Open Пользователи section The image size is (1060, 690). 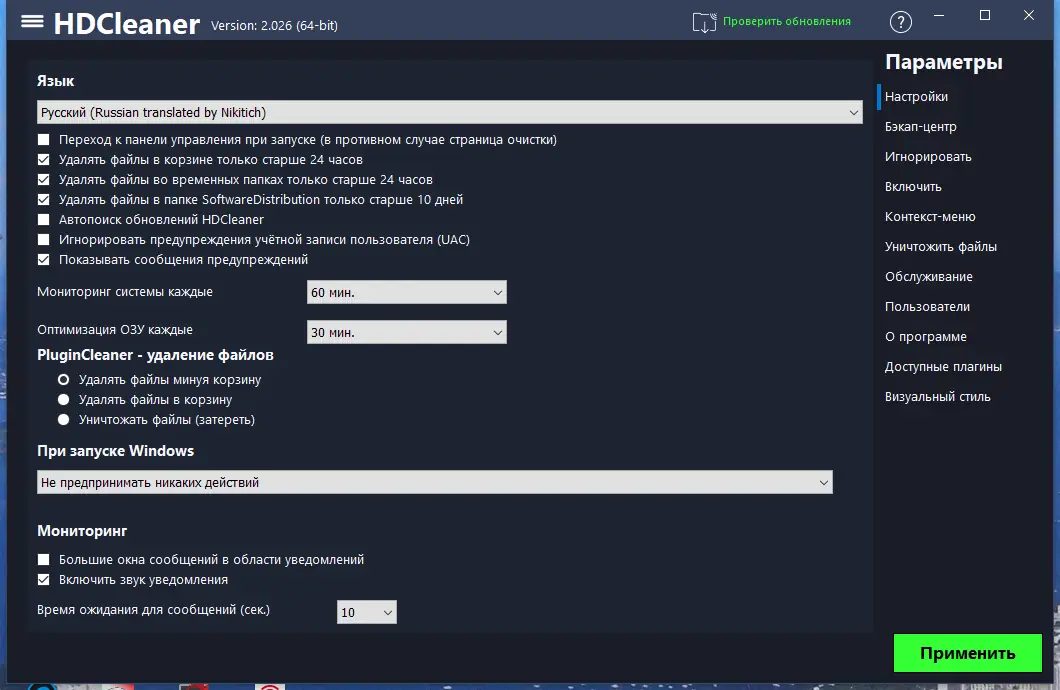click(x=928, y=307)
